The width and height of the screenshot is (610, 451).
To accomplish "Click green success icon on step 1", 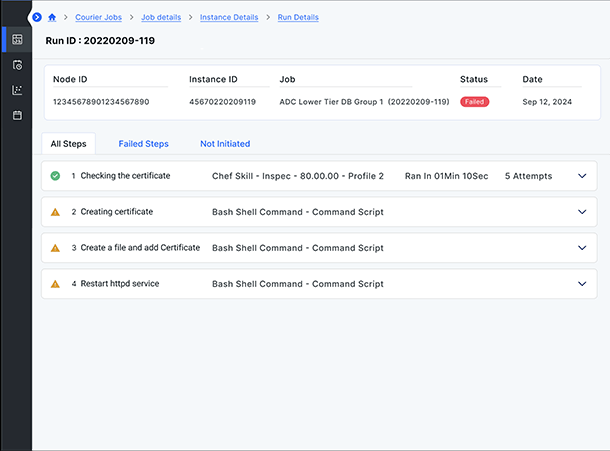I will click(56, 176).
